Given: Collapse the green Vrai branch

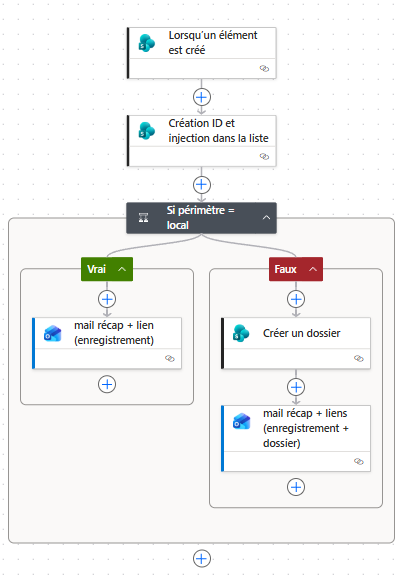Looking at the screenshot, I should point(122,269).
